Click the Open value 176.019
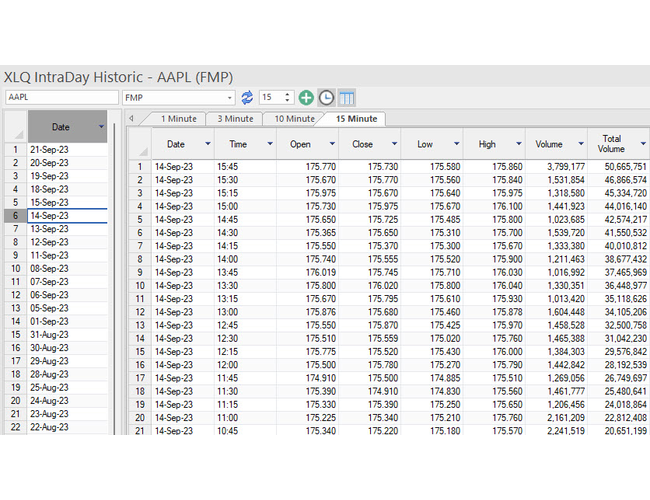 pyautogui.click(x=307, y=272)
